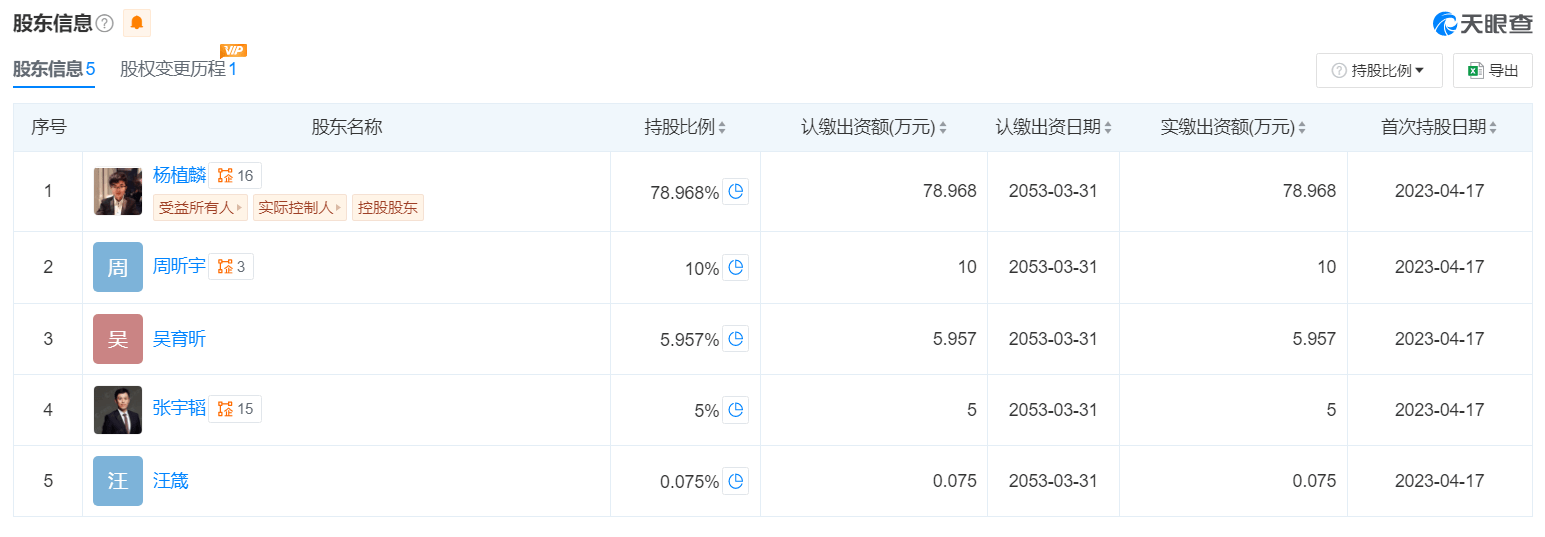The width and height of the screenshot is (1545, 537).
Task: Open shareholder link 周昕宇
Action: [179, 266]
